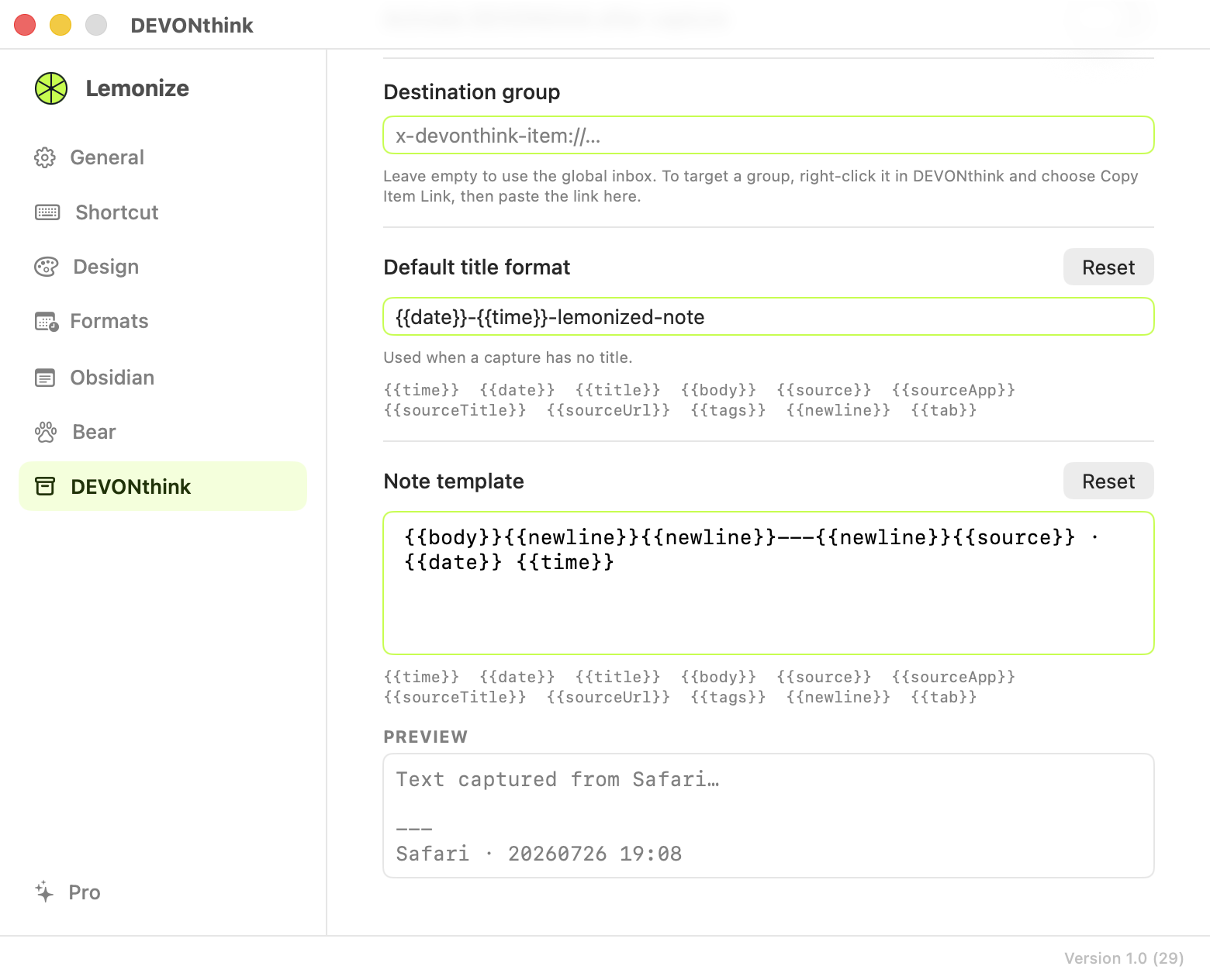Click the Shortcut keyboard icon
1210x980 pixels.
point(47,212)
